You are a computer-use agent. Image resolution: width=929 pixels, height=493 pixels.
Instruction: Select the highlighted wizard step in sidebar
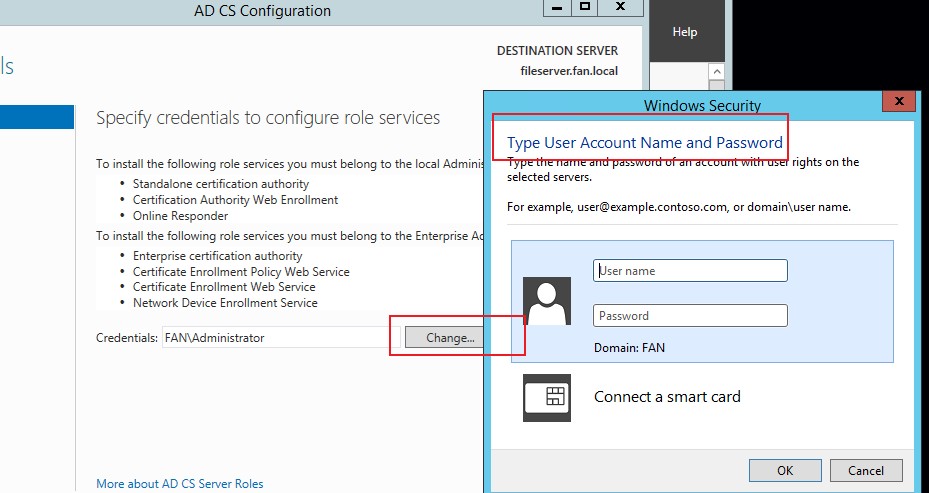pyautogui.click(x=37, y=117)
